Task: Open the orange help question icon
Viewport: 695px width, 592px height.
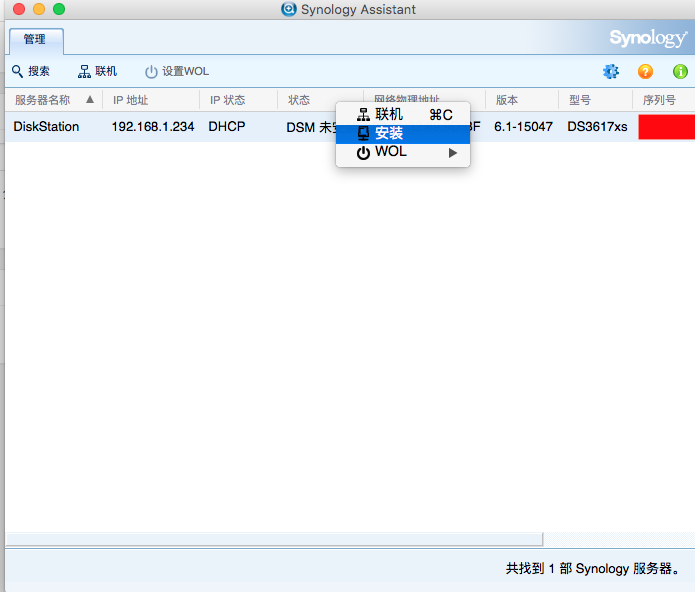Action: (x=645, y=71)
